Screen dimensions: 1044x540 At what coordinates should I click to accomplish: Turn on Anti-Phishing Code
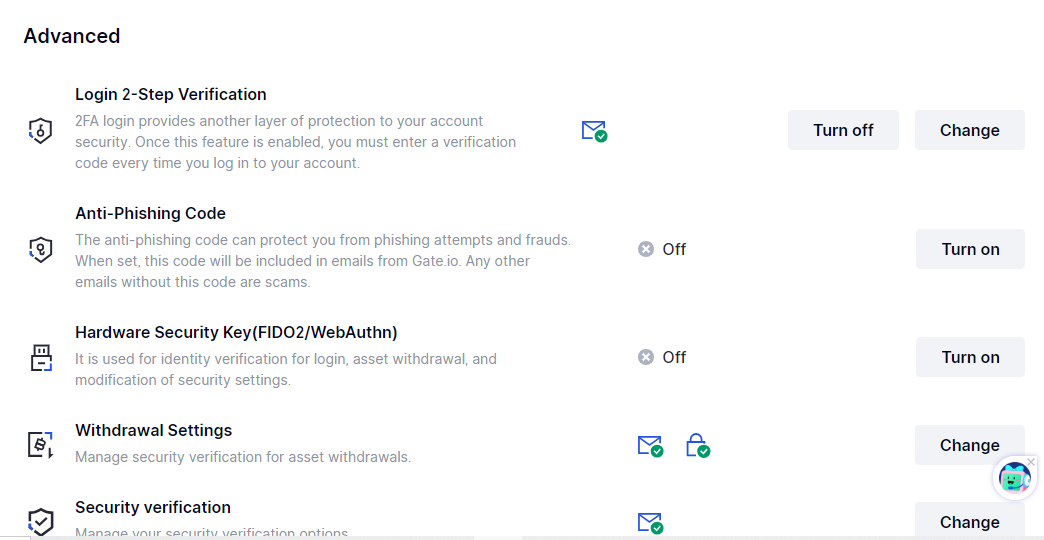click(970, 249)
